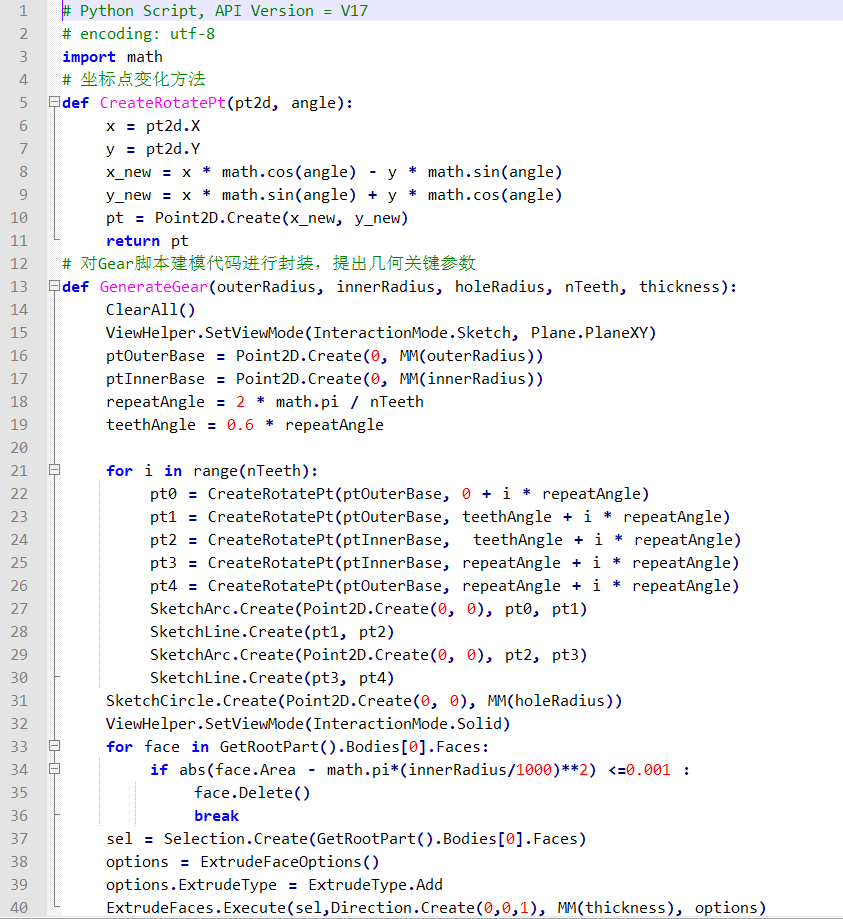Screen dimensions: 843x919
Task: Collapse the GenerateGear function fold marker
Action: tap(55, 286)
